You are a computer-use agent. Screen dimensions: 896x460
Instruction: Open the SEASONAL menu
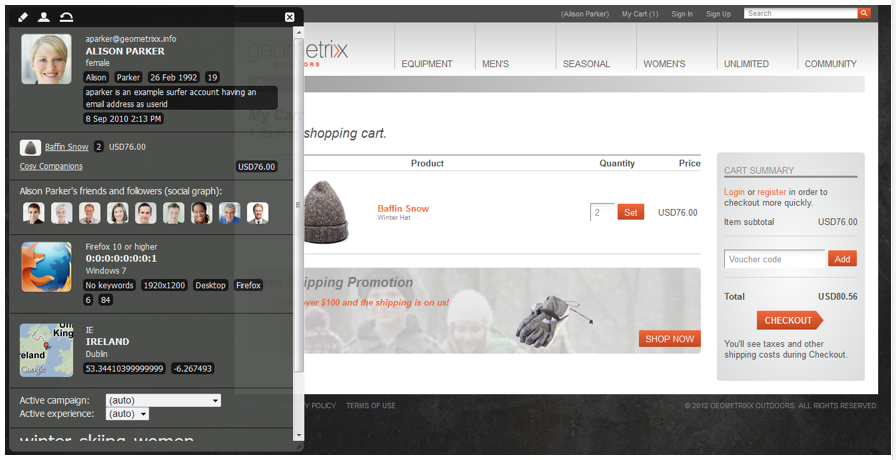(x=586, y=64)
